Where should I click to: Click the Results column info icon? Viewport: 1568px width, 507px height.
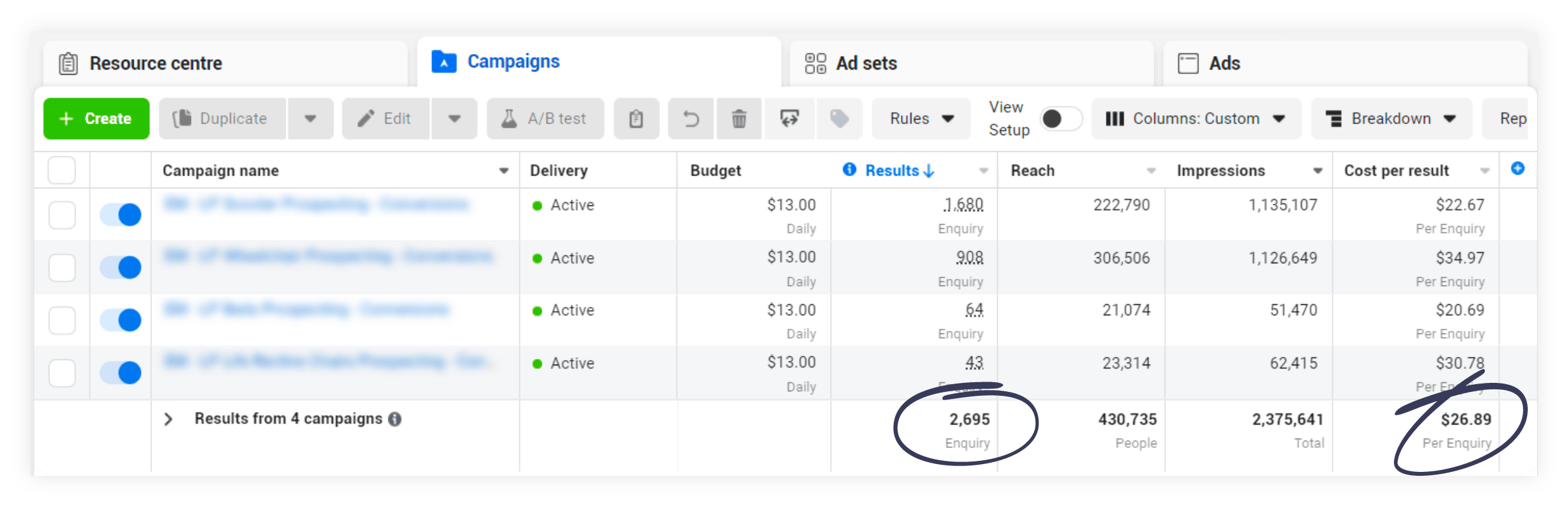coord(849,170)
